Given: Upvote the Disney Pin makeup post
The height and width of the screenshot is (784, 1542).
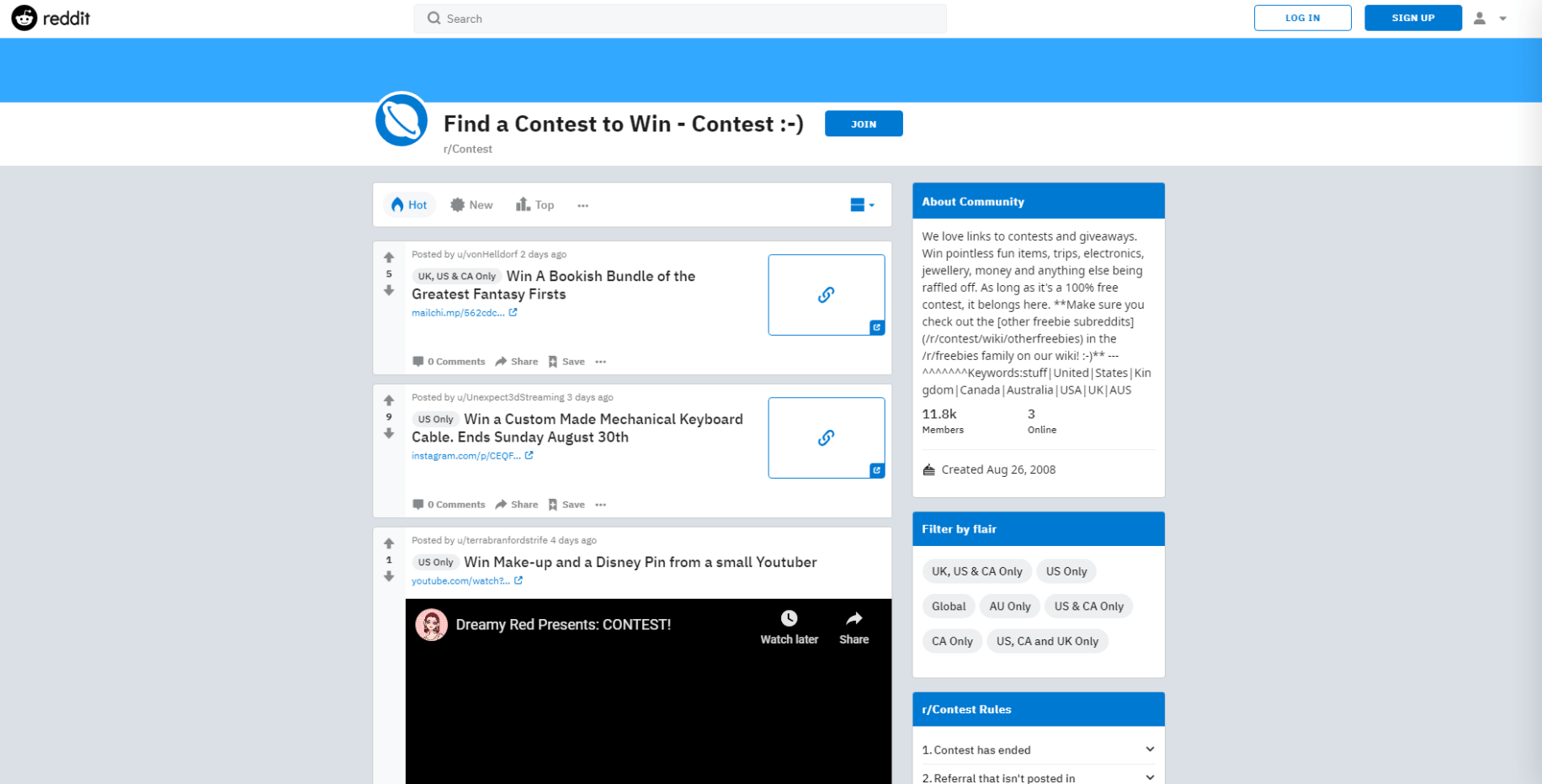Looking at the screenshot, I should (x=388, y=543).
